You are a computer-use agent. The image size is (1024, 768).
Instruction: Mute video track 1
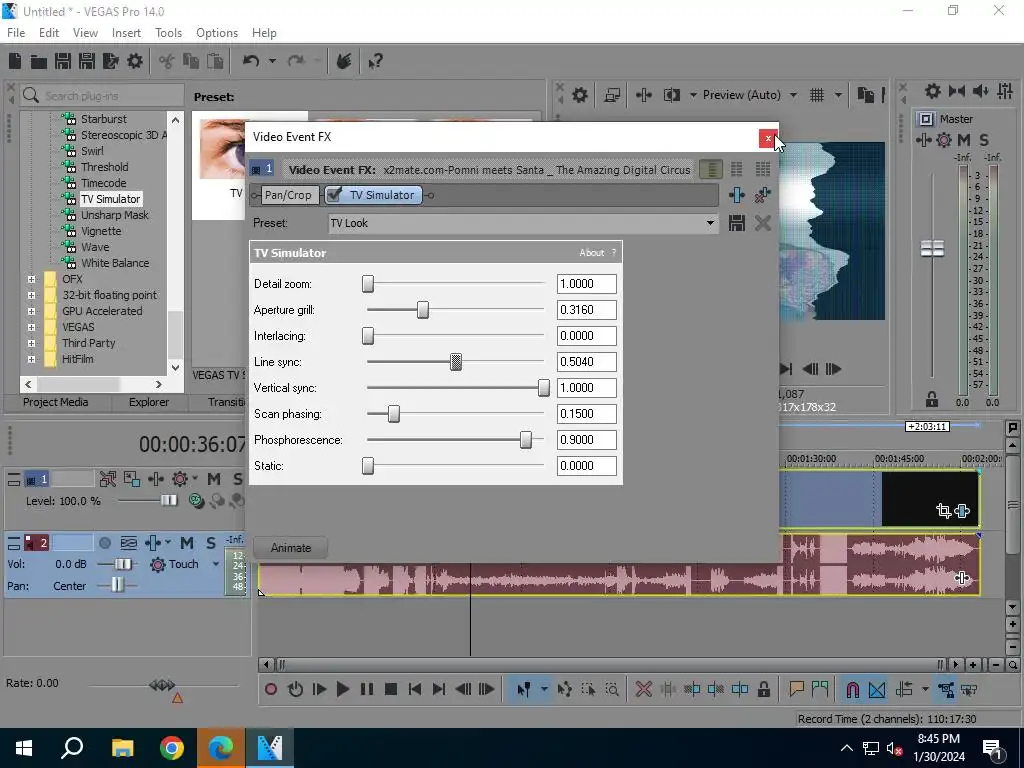point(214,479)
